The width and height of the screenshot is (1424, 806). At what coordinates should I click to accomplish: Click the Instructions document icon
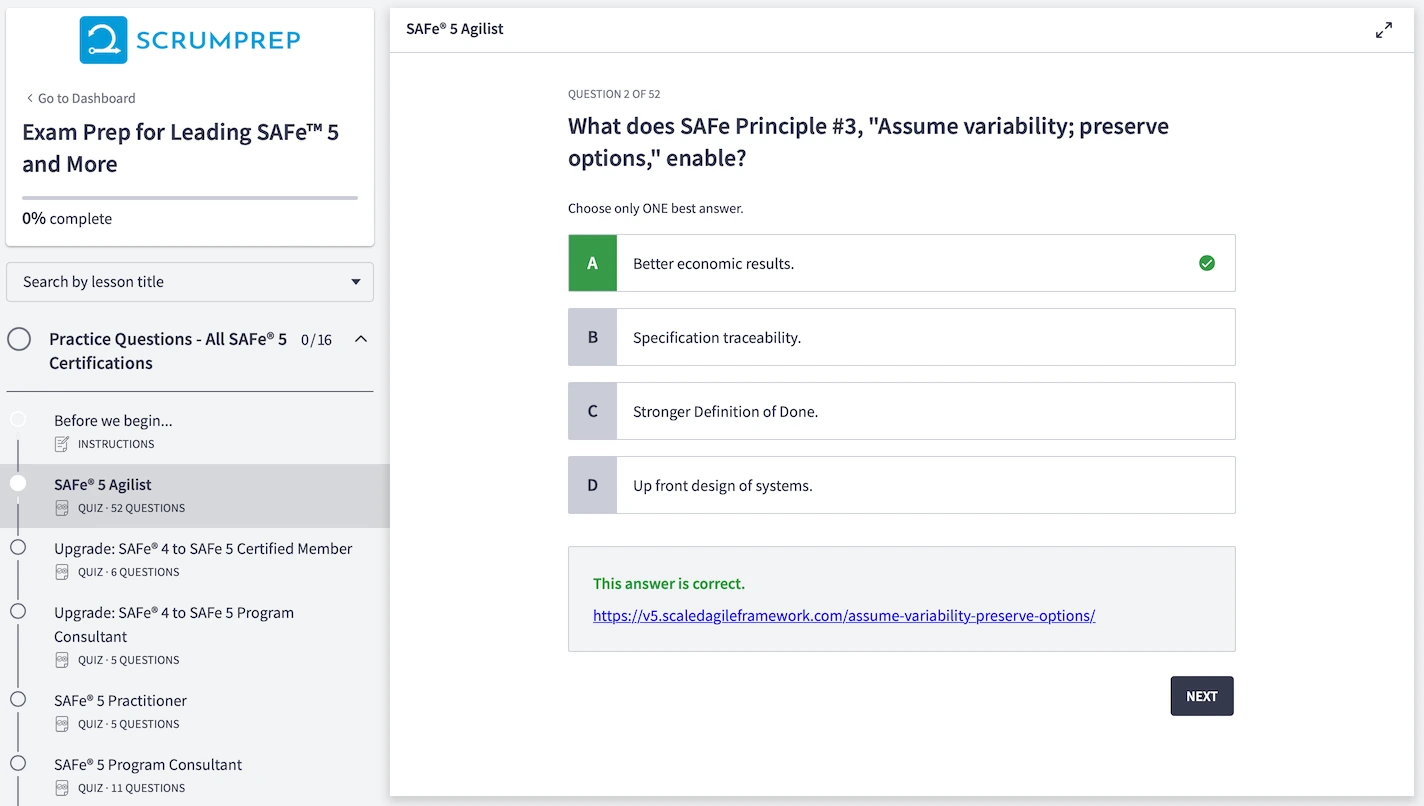click(62, 444)
